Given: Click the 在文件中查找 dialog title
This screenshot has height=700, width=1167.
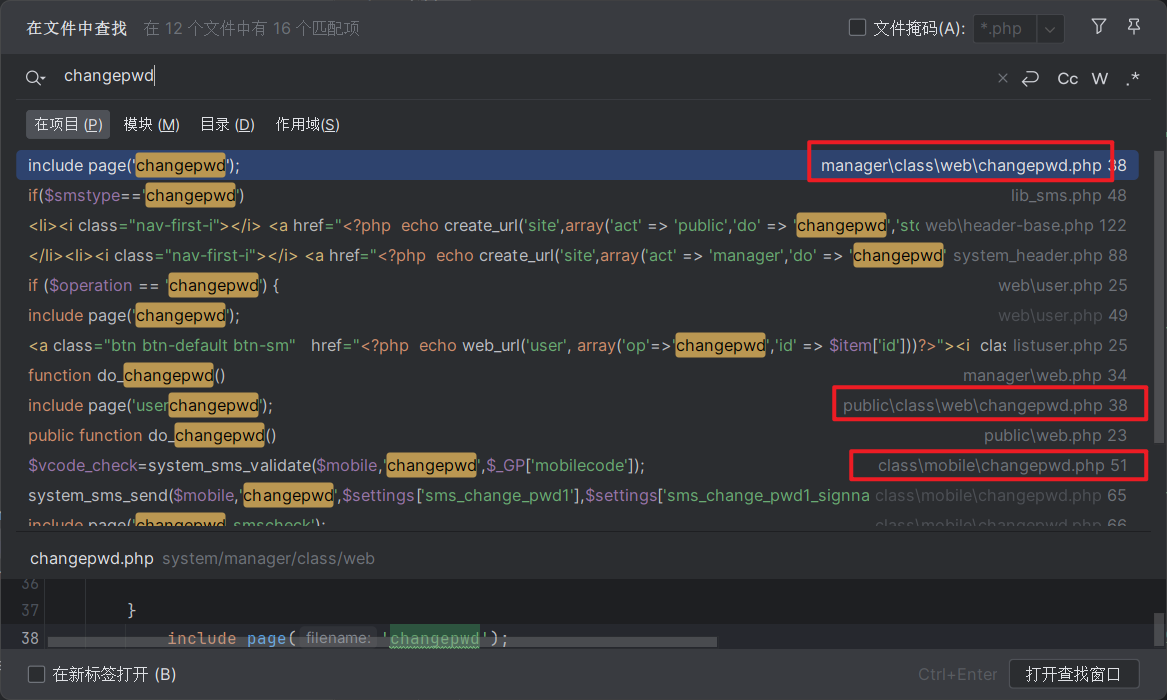Looking at the screenshot, I should point(77,28).
